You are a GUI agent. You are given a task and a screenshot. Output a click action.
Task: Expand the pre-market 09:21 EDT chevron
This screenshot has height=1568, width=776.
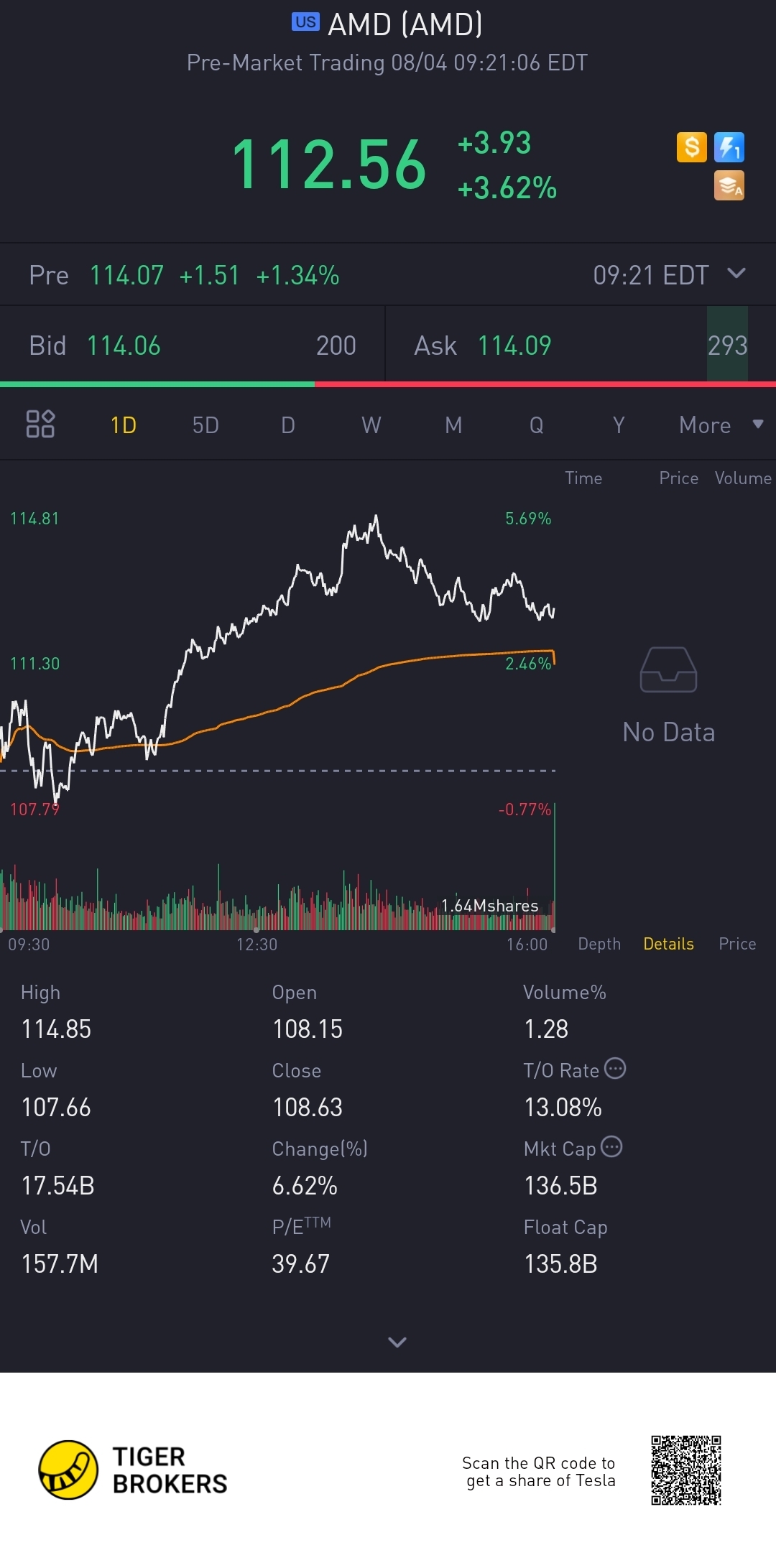click(x=736, y=274)
